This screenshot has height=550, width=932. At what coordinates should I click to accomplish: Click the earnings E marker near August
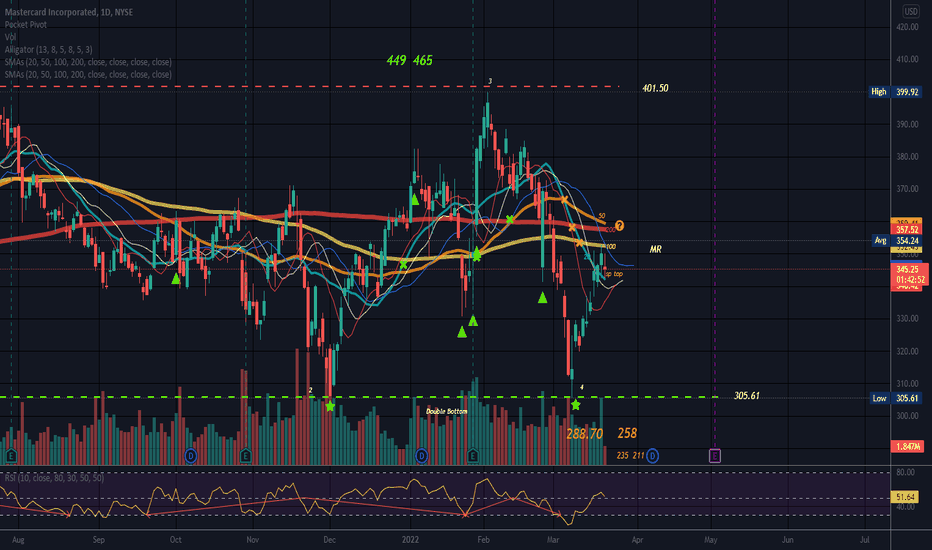point(11,456)
